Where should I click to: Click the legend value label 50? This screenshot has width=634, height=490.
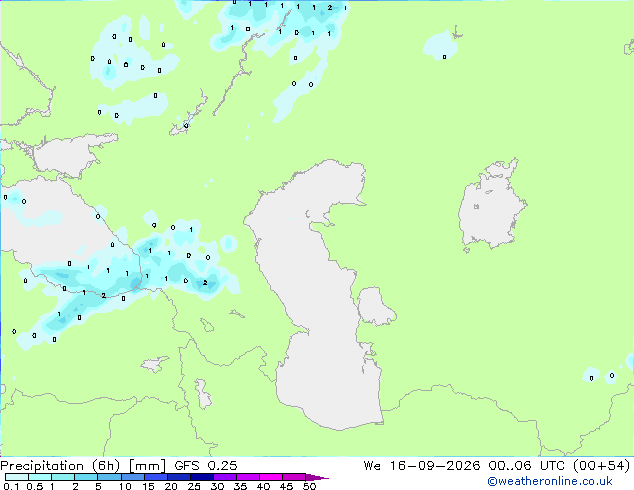click(309, 486)
